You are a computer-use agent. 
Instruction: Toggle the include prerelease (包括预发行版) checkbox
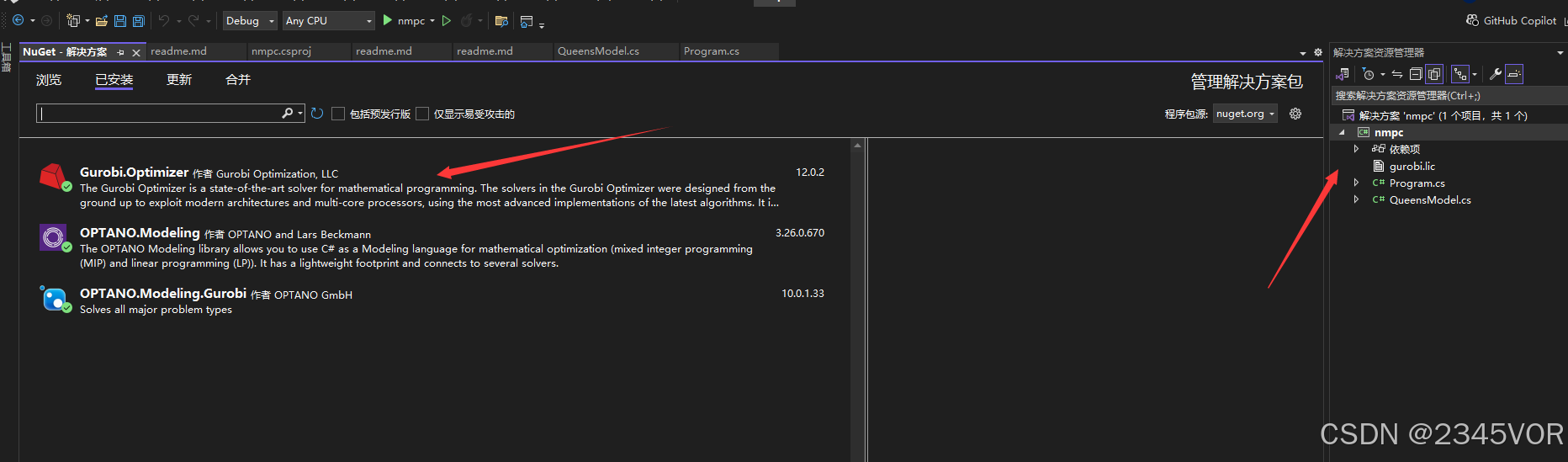(x=338, y=114)
